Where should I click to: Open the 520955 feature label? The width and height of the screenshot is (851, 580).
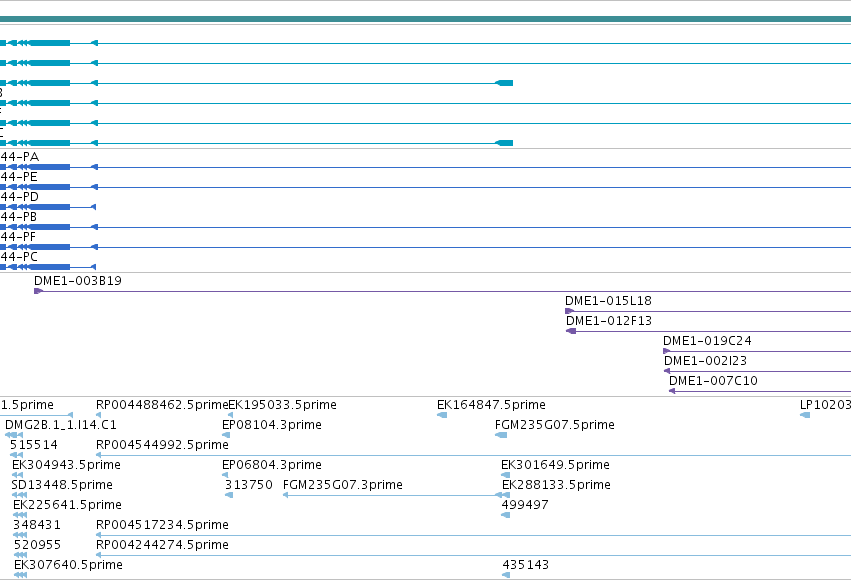coord(37,545)
